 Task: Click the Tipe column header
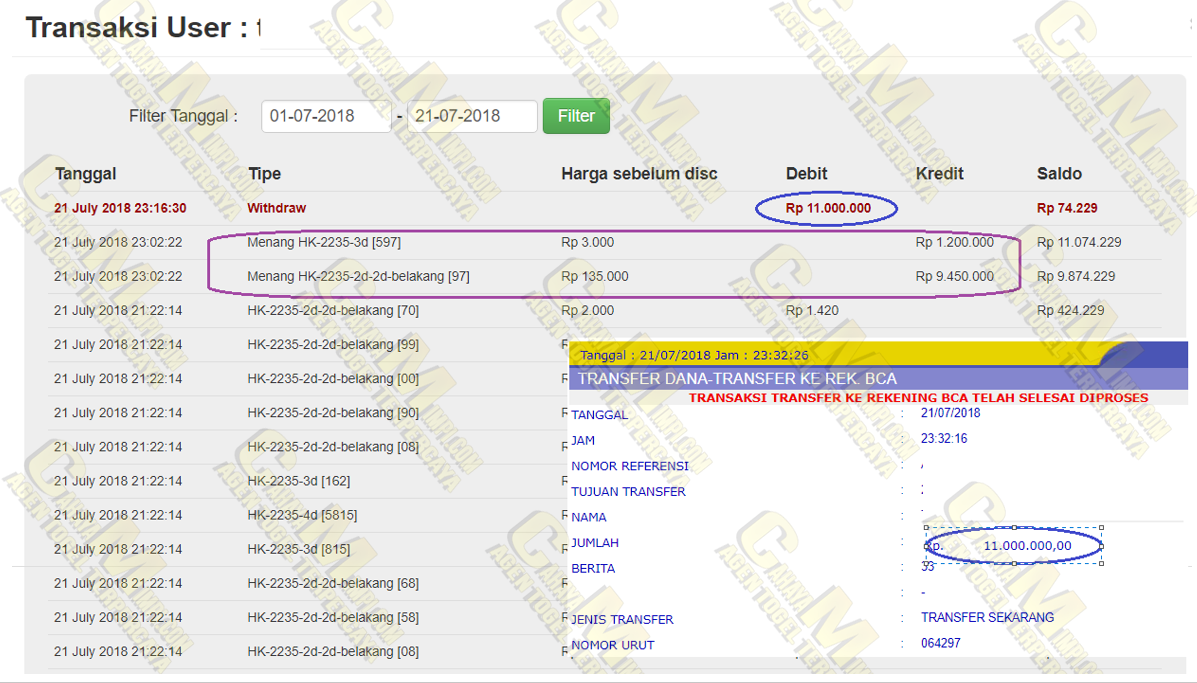[264, 174]
